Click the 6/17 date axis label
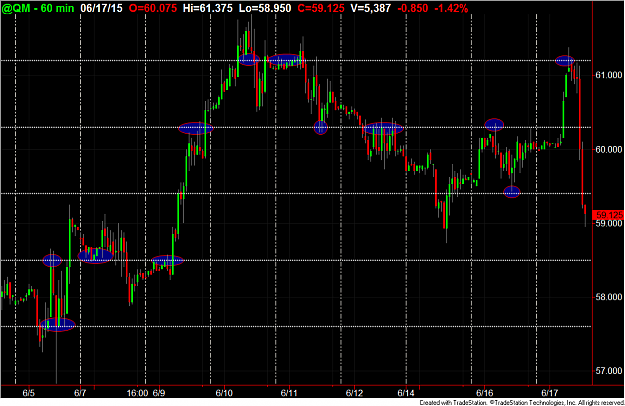Viewport: 625px width, 406px height. (549, 393)
